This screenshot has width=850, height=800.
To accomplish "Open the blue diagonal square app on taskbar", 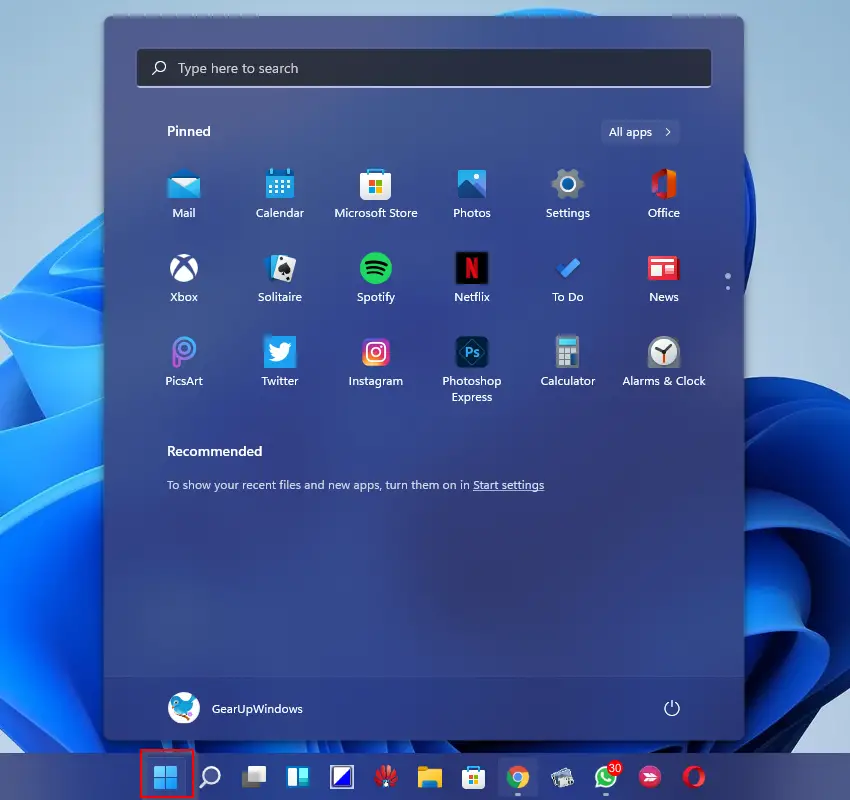I will pyautogui.click(x=342, y=777).
